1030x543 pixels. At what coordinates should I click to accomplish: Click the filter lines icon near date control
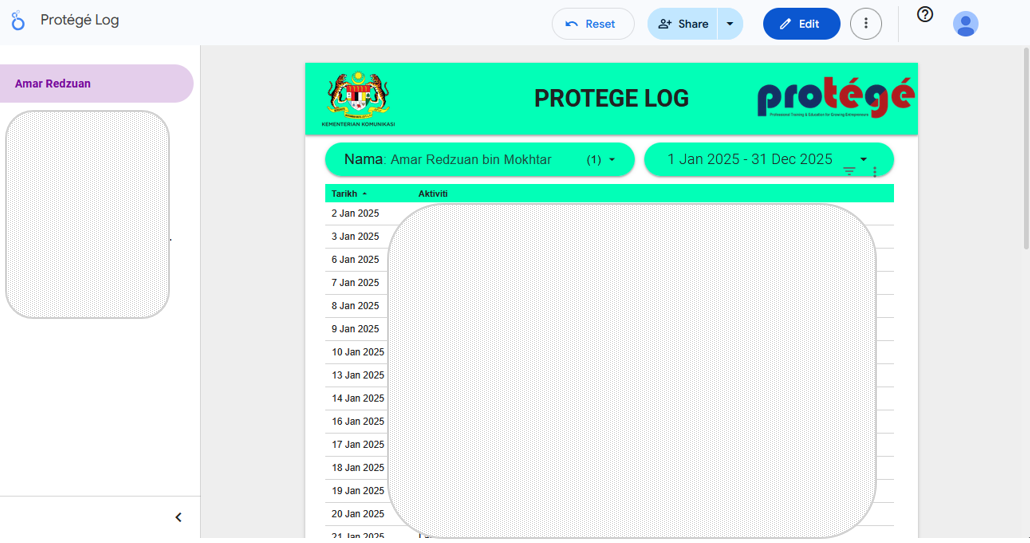[x=849, y=171]
